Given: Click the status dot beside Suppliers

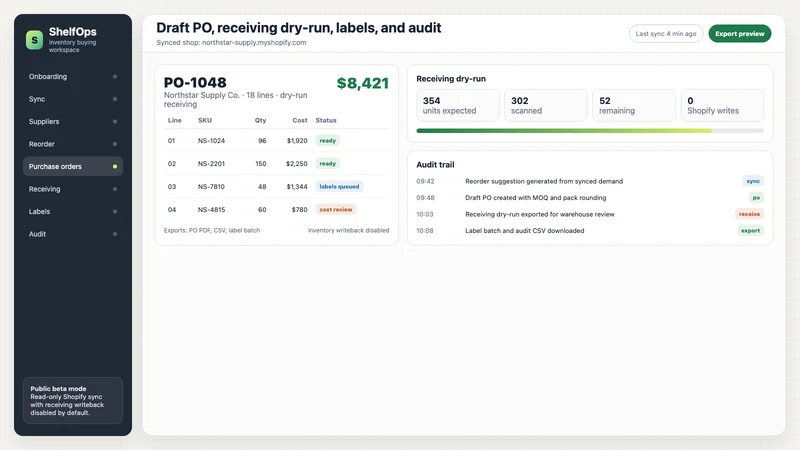Looking at the screenshot, I should [115, 121].
